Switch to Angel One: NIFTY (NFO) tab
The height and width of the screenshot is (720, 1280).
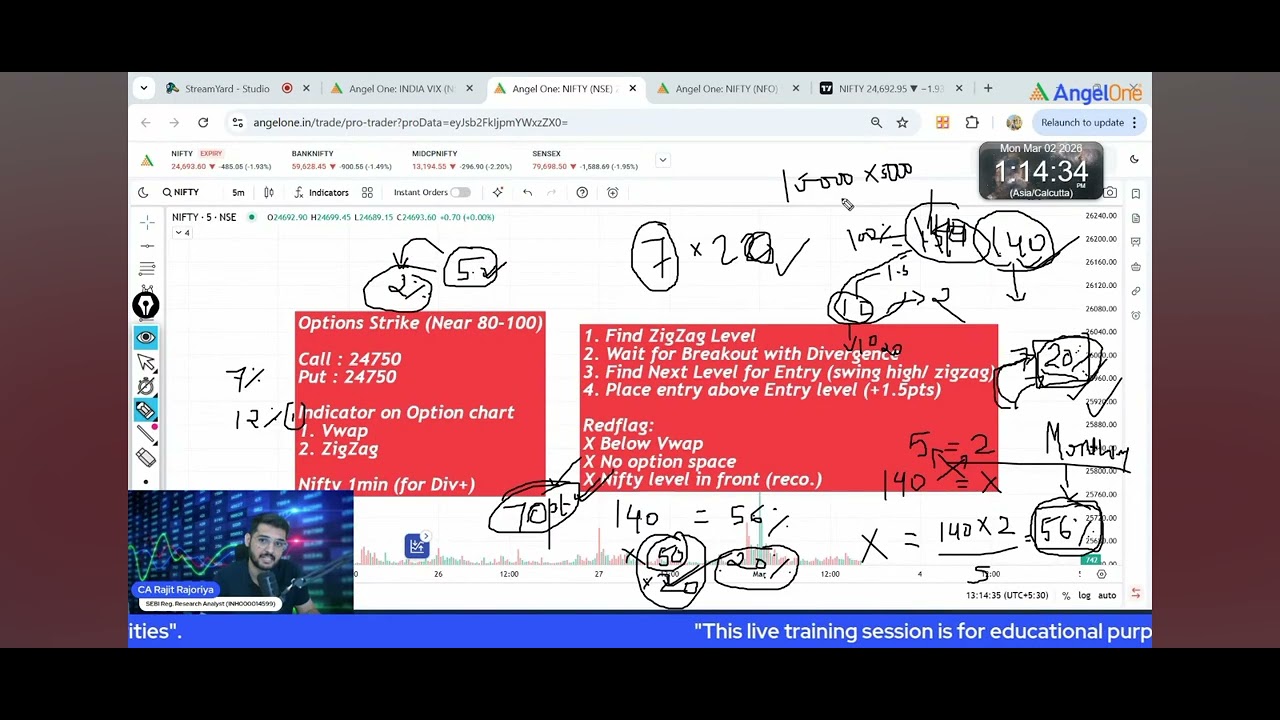[727, 88]
